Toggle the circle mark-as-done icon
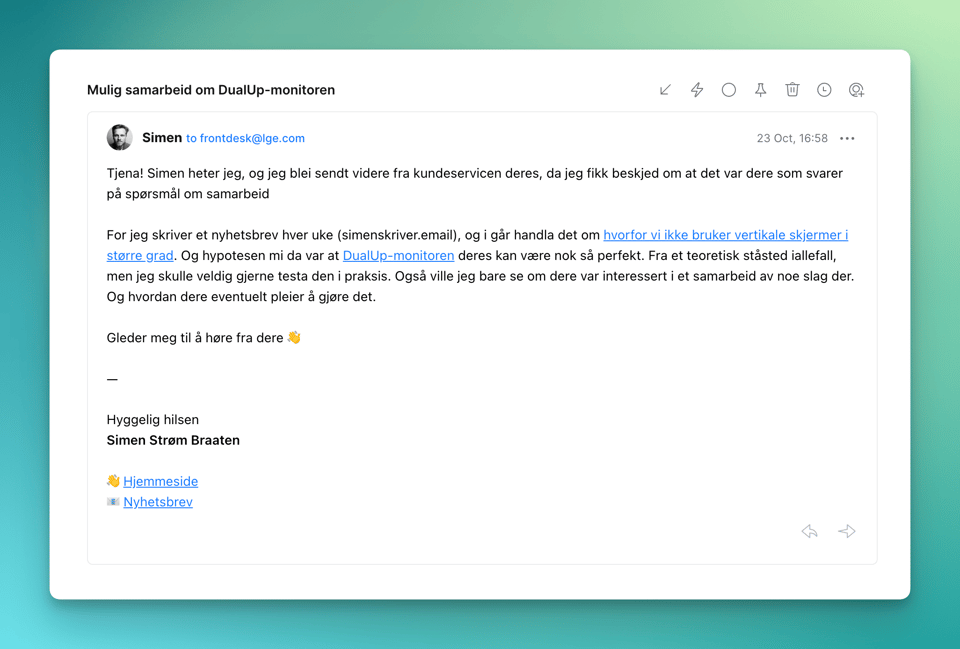The height and width of the screenshot is (649, 960). click(x=729, y=90)
